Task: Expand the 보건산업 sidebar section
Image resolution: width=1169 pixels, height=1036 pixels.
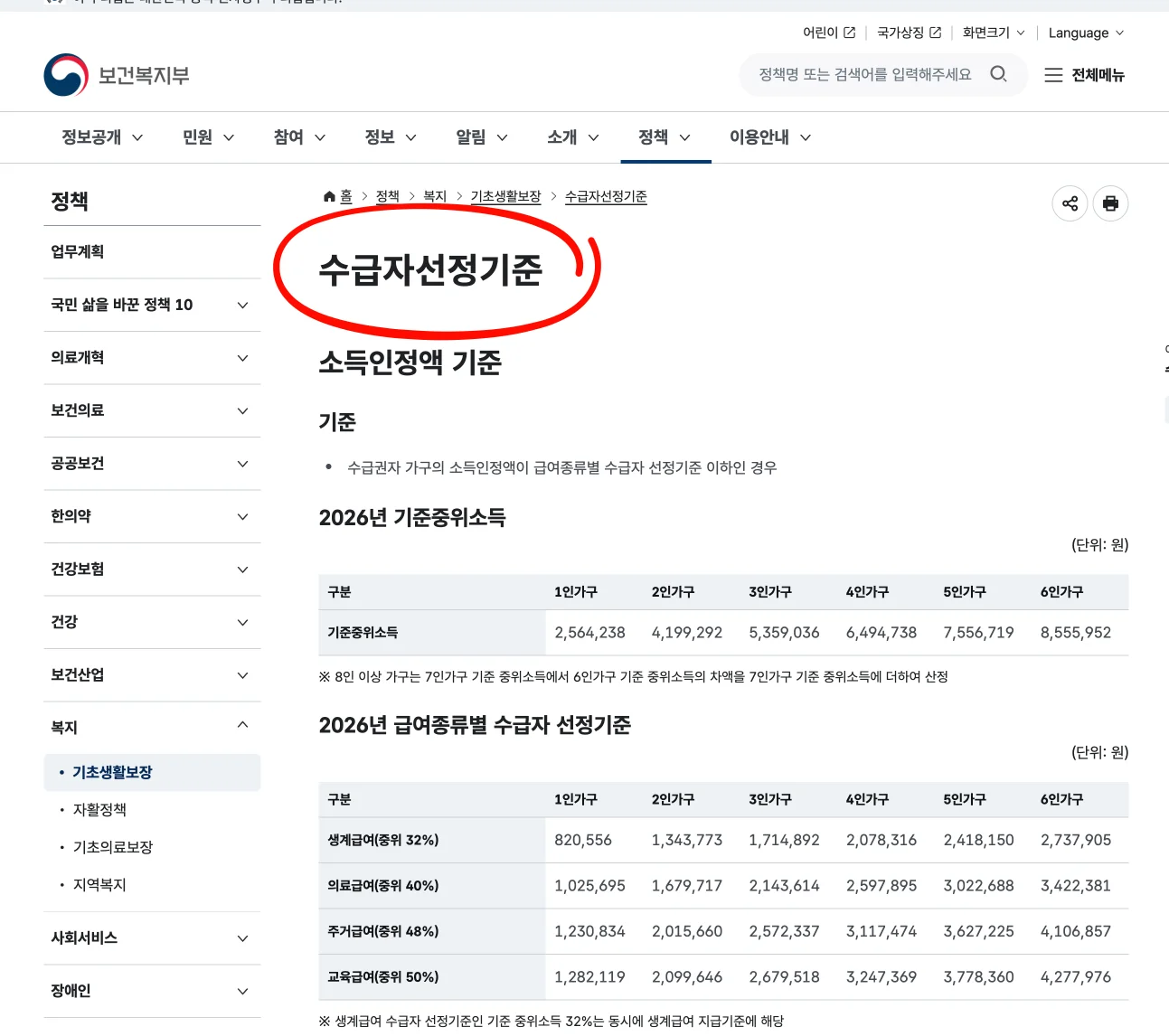Action: (152, 675)
